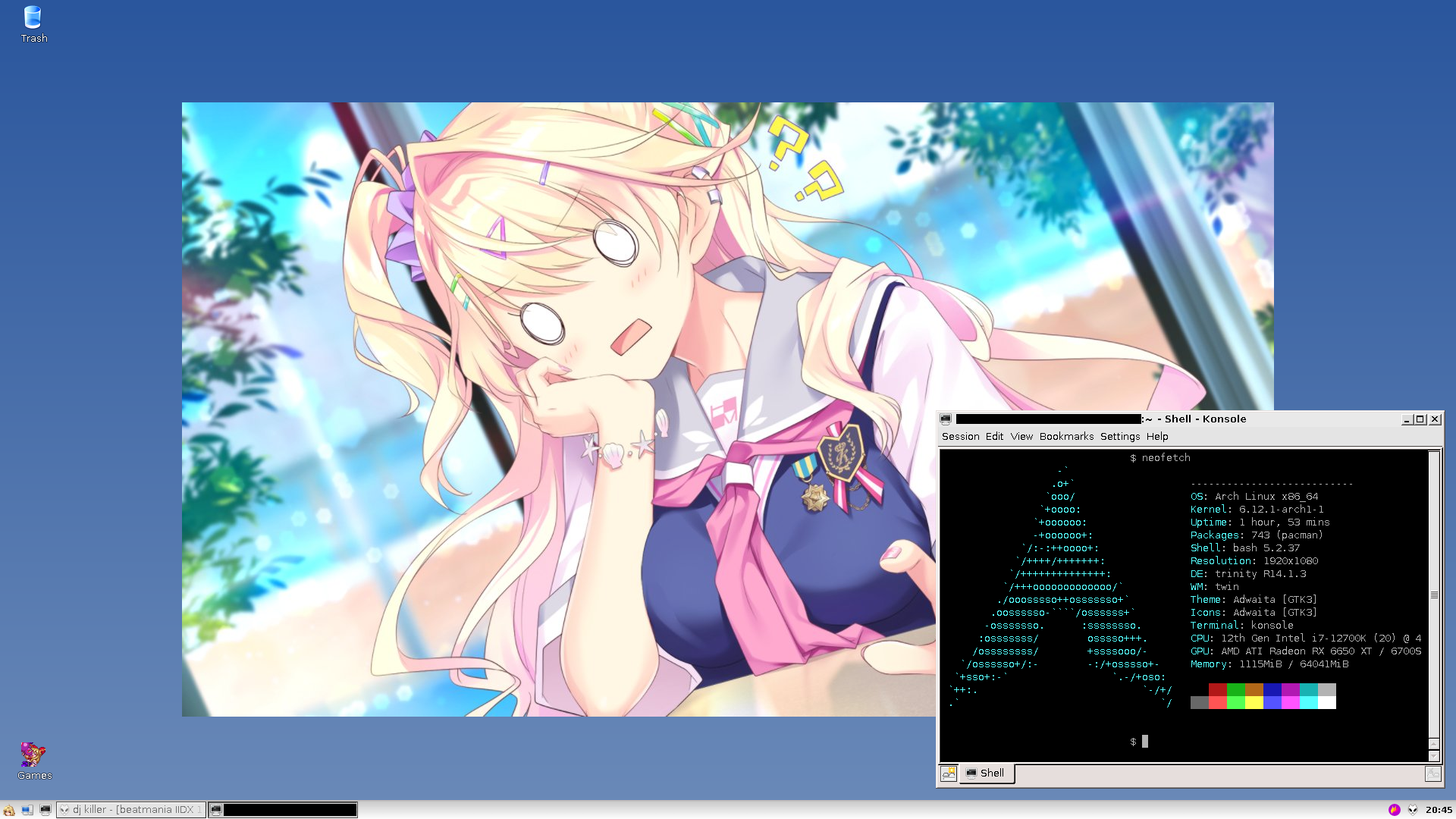This screenshot has height=819, width=1456.
Task: Launch Konsole from the panel terminal icon
Action: (x=45, y=810)
